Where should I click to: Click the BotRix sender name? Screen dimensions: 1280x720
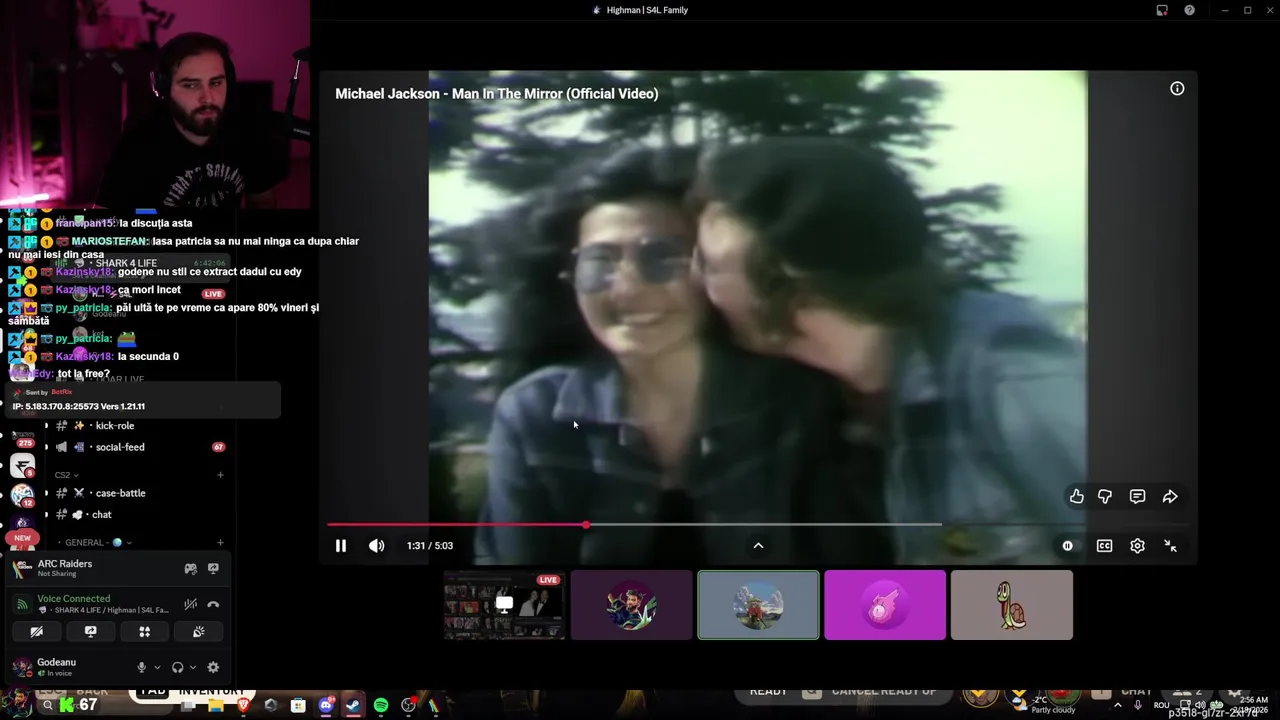(x=61, y=392)
